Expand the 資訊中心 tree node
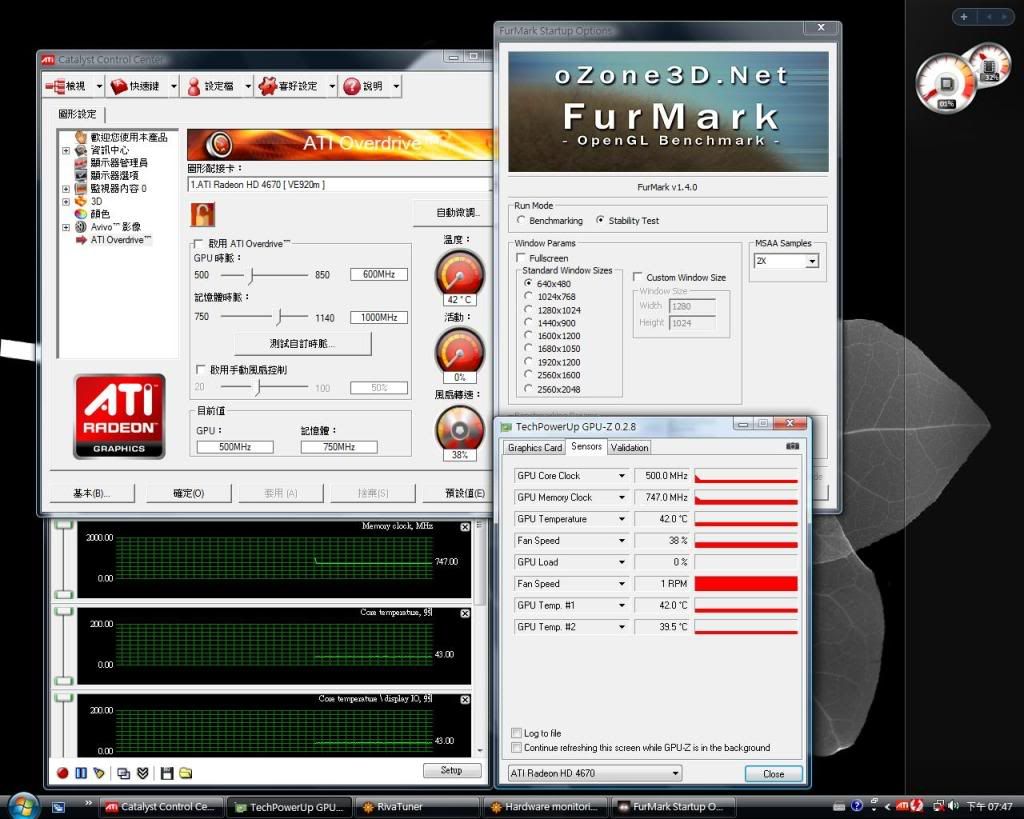The width and height of the screenshot is (1024, 819). click(x=66, y=150)
